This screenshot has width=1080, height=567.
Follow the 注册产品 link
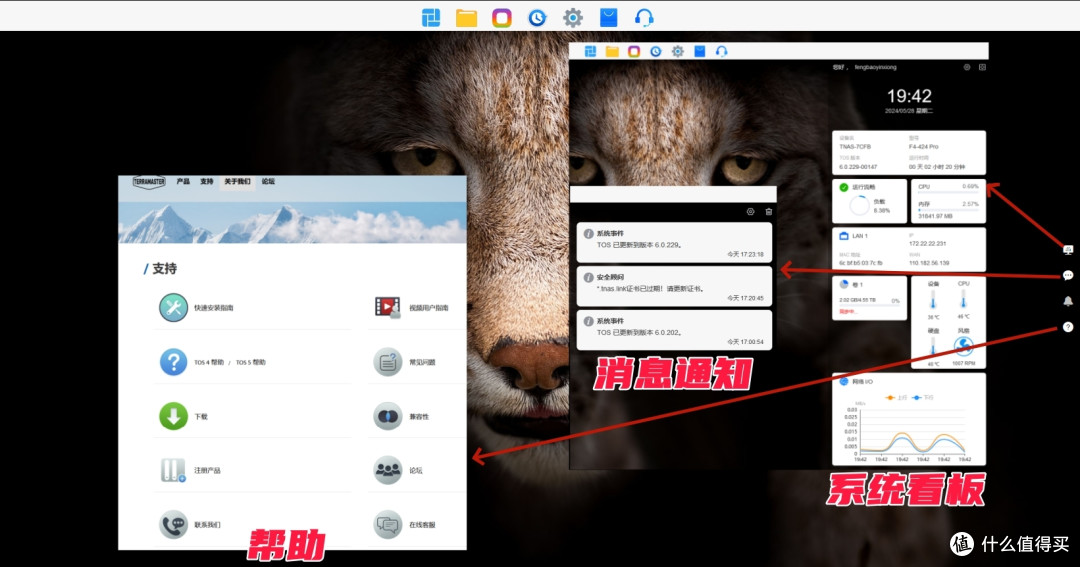tap(207, 471)
